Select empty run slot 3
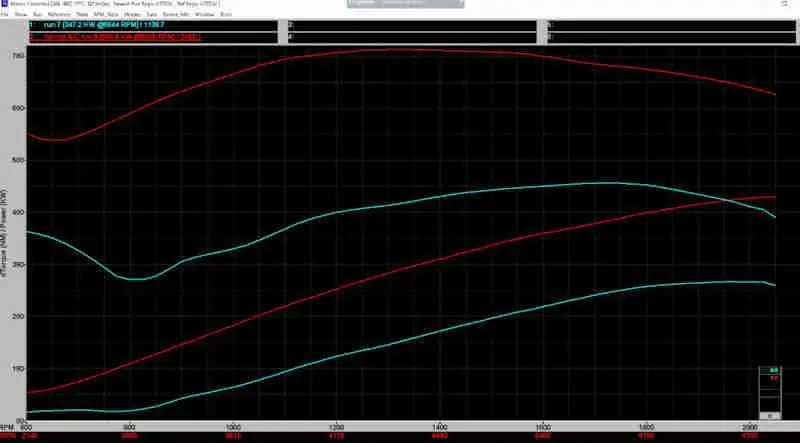This screenshot has height=443, width=800. pos(411,24)
